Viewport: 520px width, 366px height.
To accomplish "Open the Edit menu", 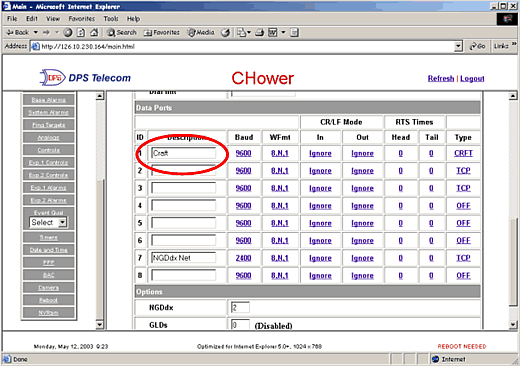I will click(32, 19).
